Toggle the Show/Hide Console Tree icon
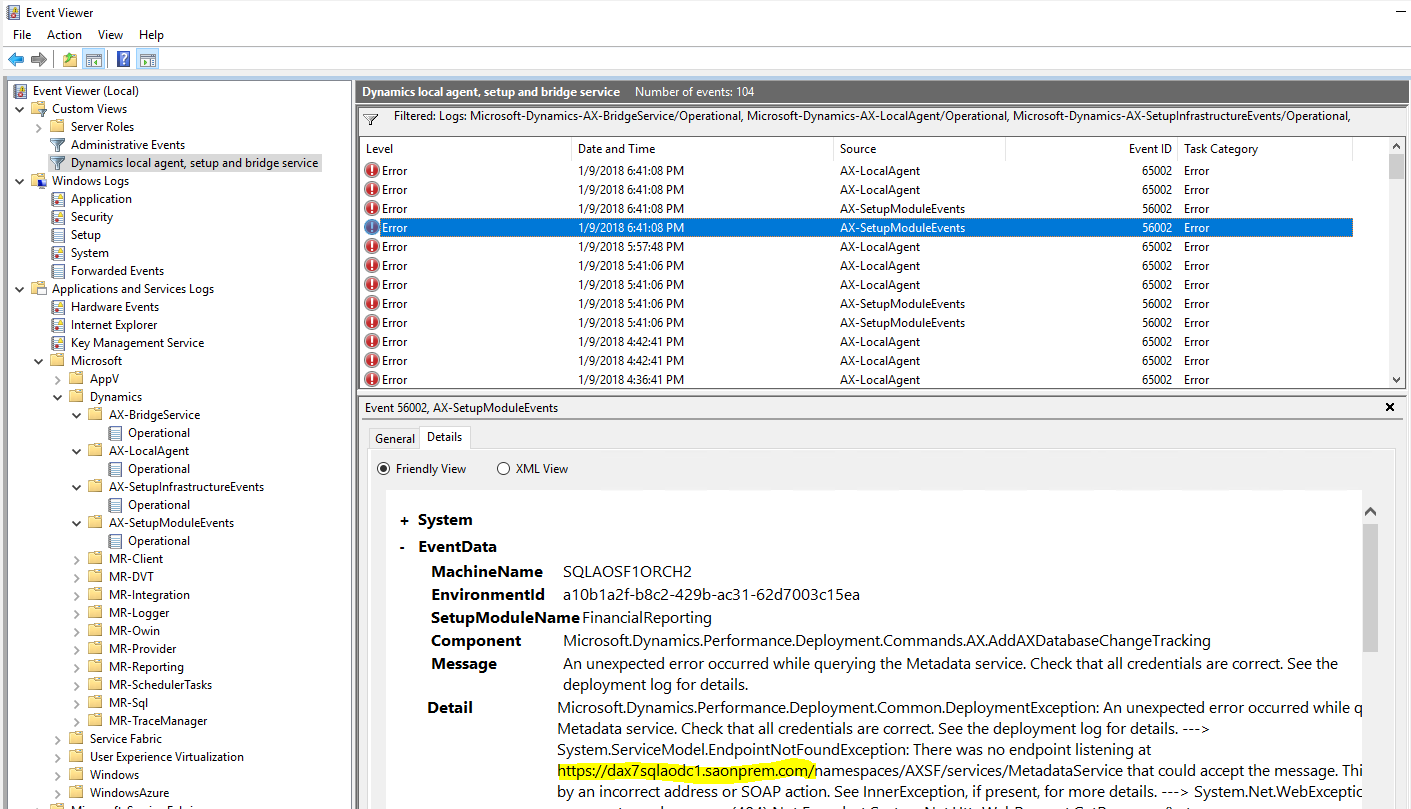The image size is (1411, 809). (93, 60)
